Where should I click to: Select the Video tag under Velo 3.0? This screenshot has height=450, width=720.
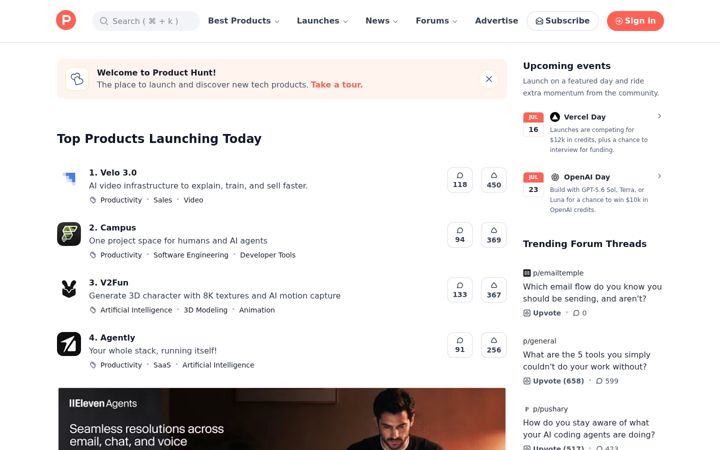click(x=193, y=200)
